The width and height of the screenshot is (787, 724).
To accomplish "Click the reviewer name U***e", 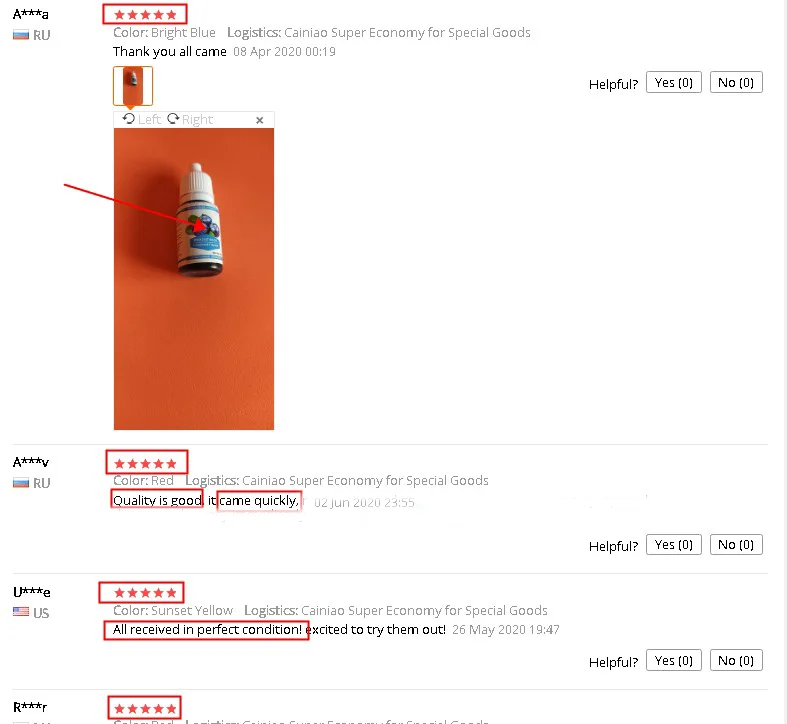I will coord(32,592).
